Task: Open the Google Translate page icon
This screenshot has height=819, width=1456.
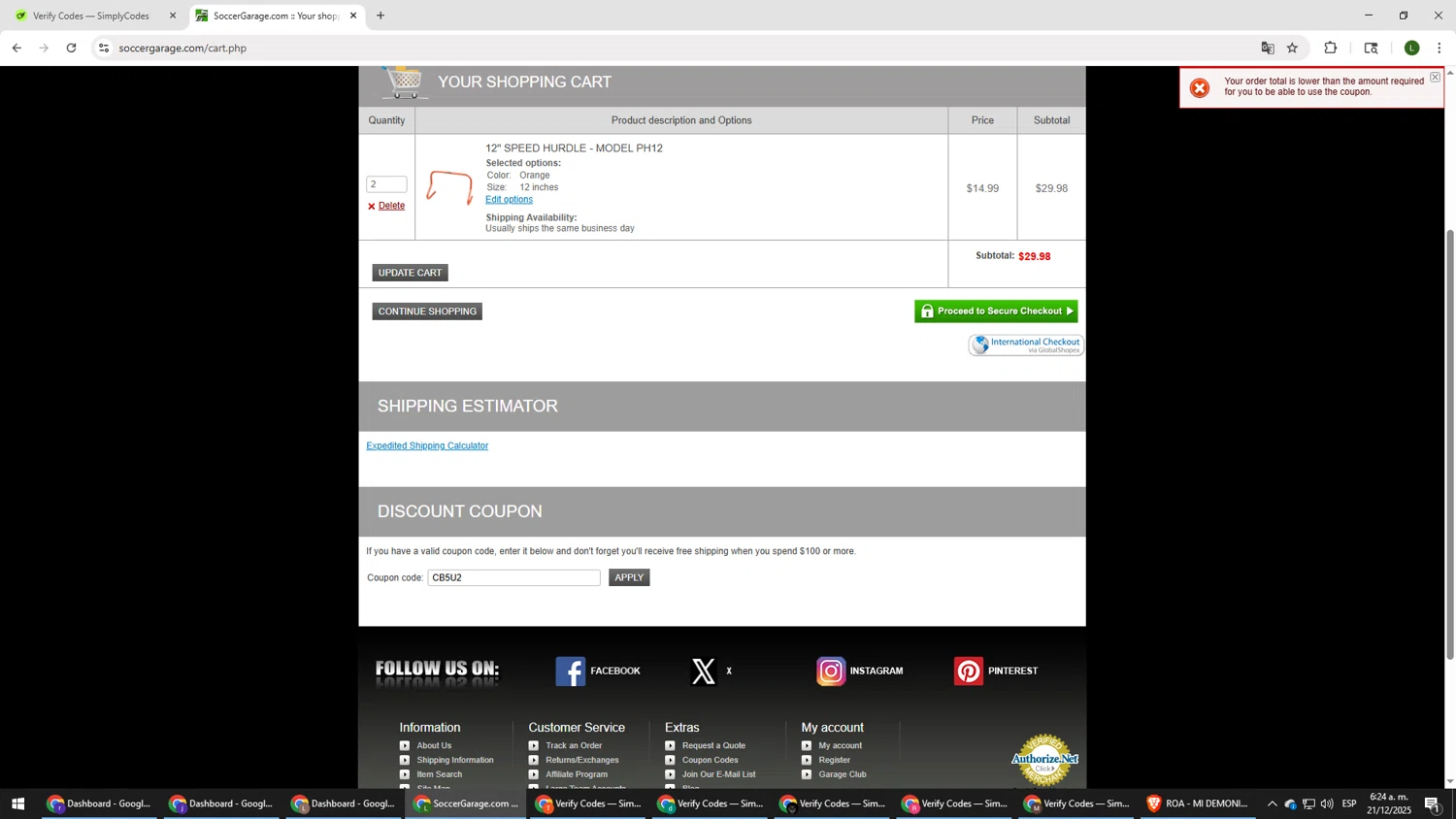Action: click(x=1267, y=48)
